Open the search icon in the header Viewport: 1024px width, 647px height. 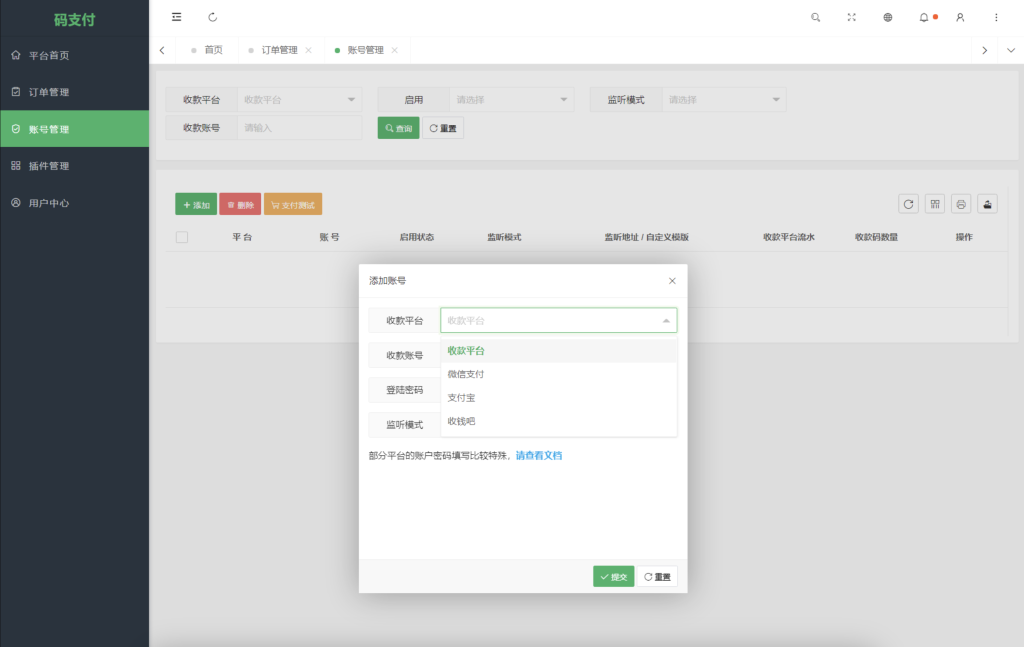(x=816, y=17)
